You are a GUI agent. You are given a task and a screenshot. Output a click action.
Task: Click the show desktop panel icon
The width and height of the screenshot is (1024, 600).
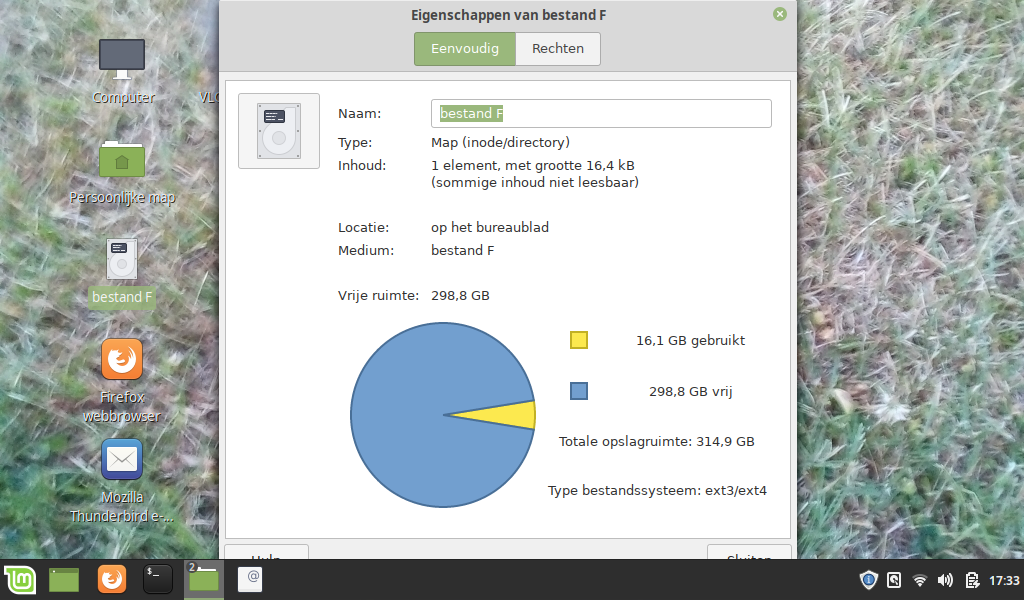click(65, 579)
